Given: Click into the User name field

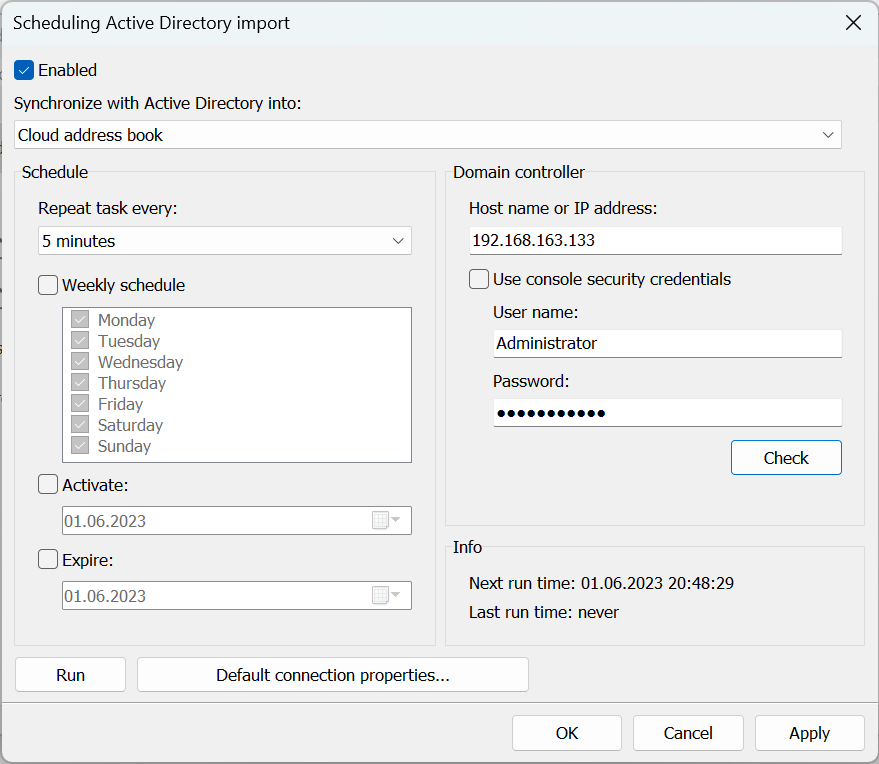Looking at the screenshot, I should pyautogui.click(x=667, y=343).
